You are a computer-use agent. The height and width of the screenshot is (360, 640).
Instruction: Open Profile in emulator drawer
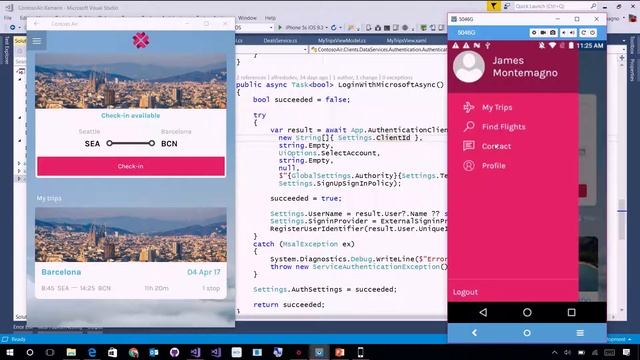point(493,166)
